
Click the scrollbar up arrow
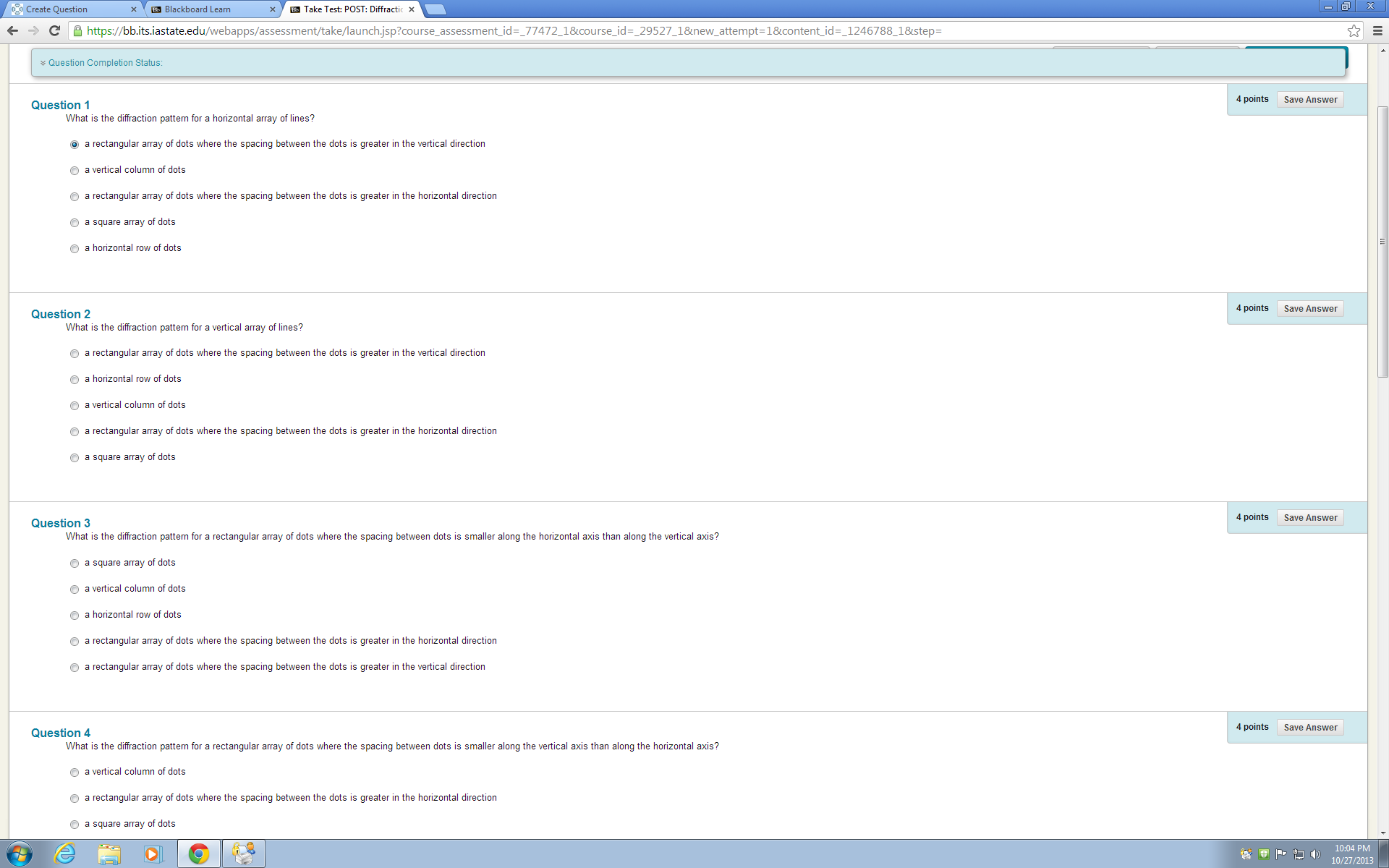pos(1382,51)
